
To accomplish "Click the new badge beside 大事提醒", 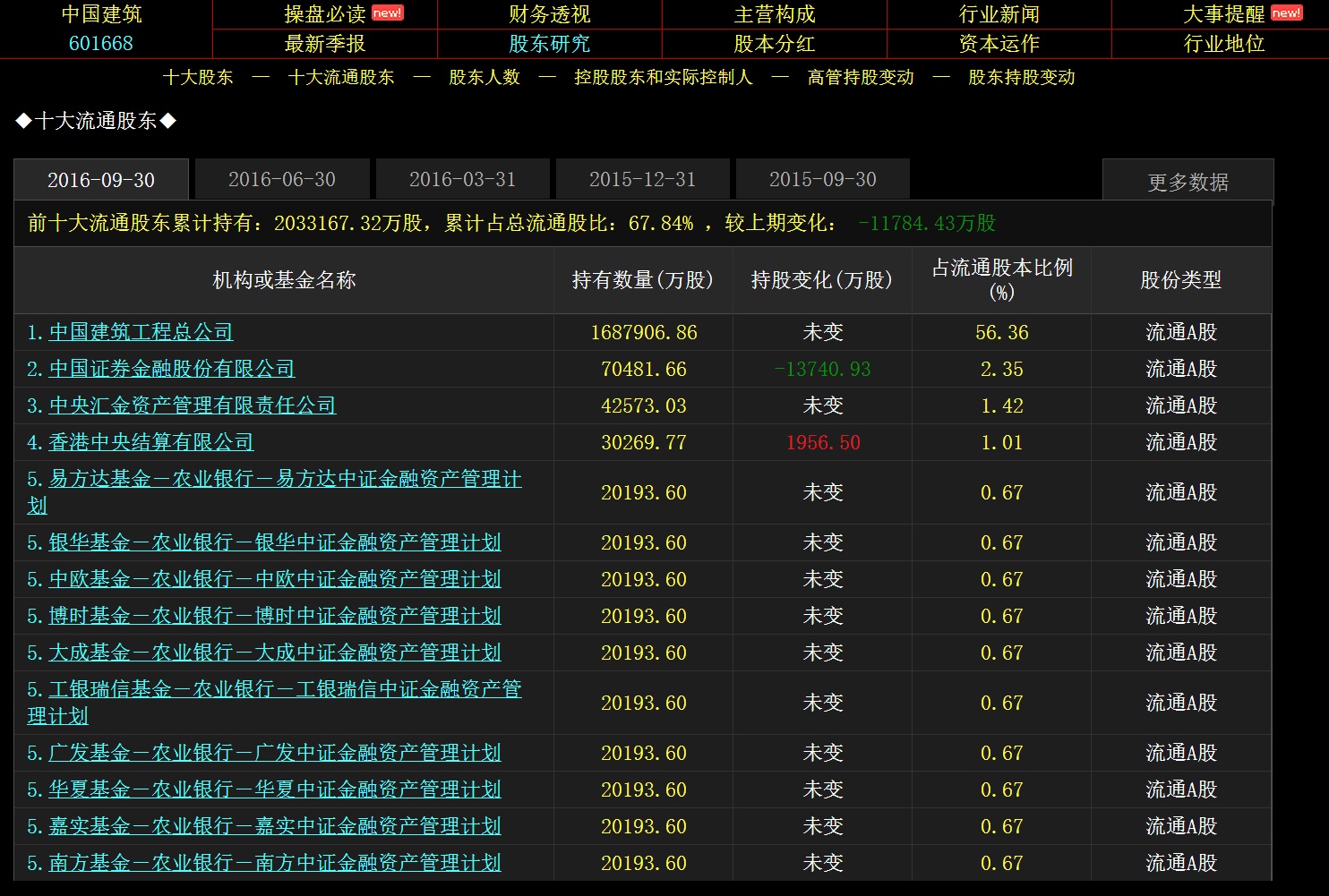I will click(x=1286, y=13).
